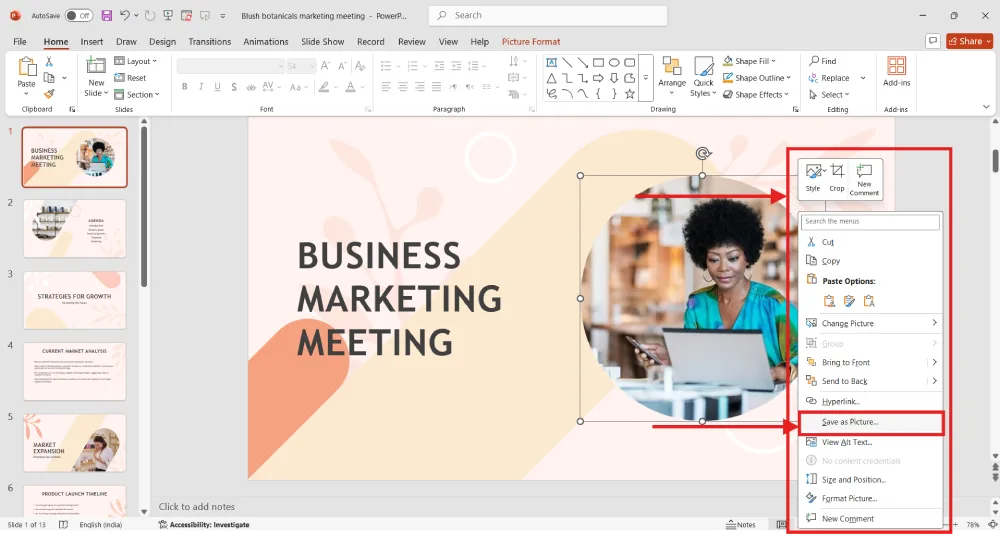1000x534 pixels.
Task: Click the Format Painter icon
Action: click(x=49, y=92)
